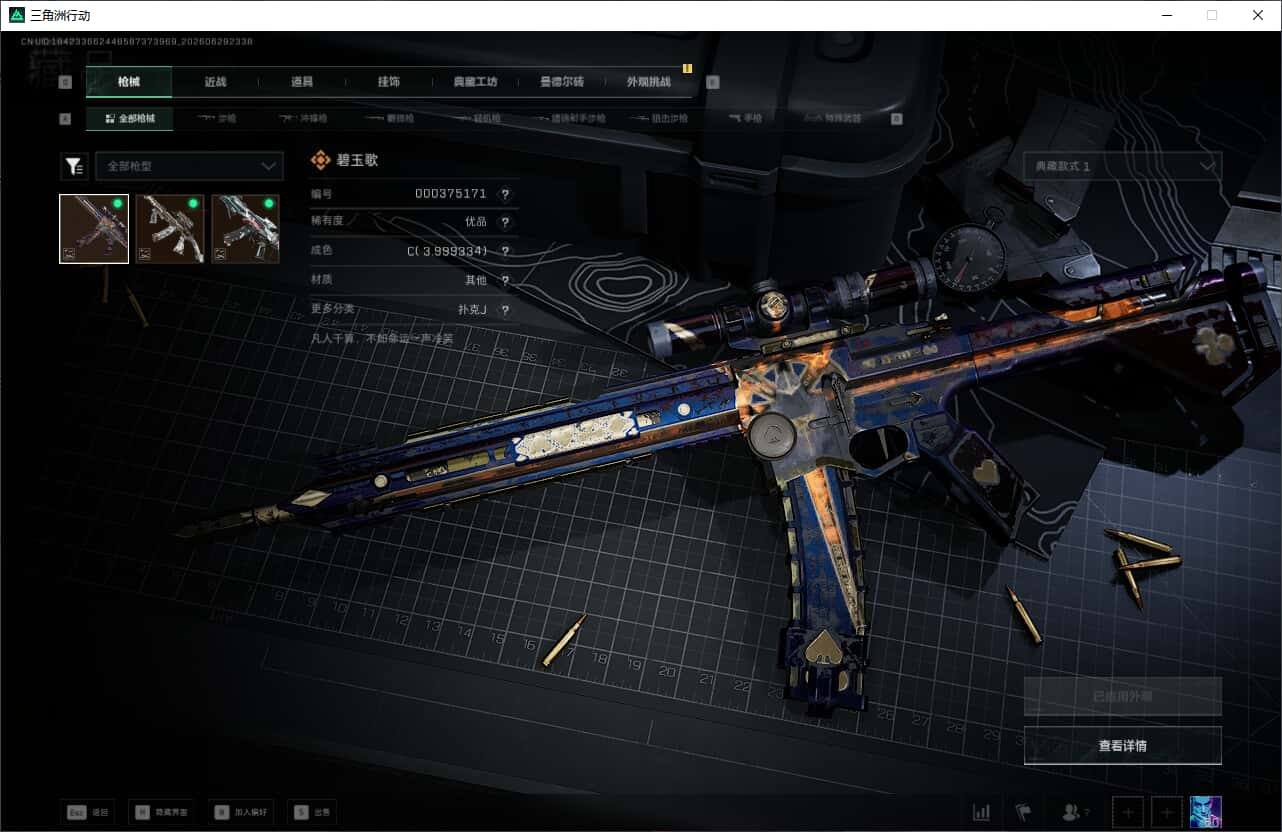Go to the 曼德尔砖 tab
1282x832 pixels.
click(562, 82)
